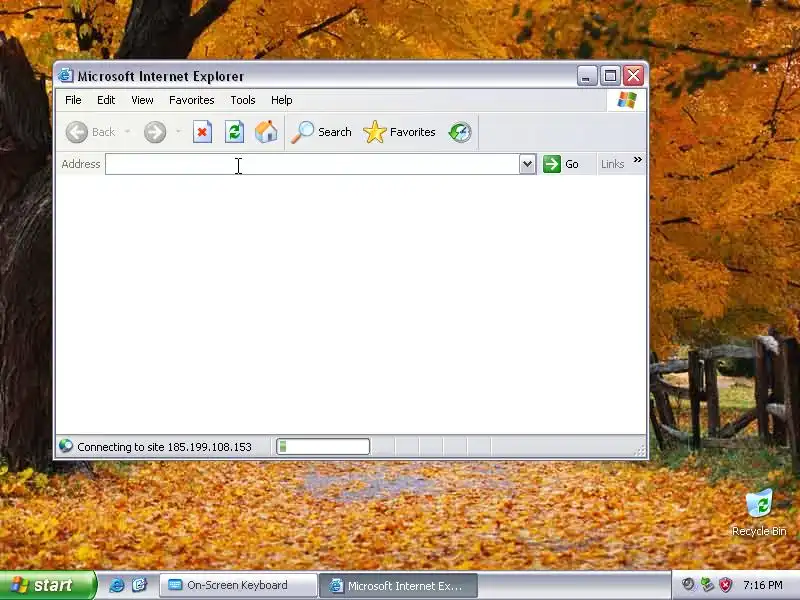Open the History pane icon

point(460,132)
